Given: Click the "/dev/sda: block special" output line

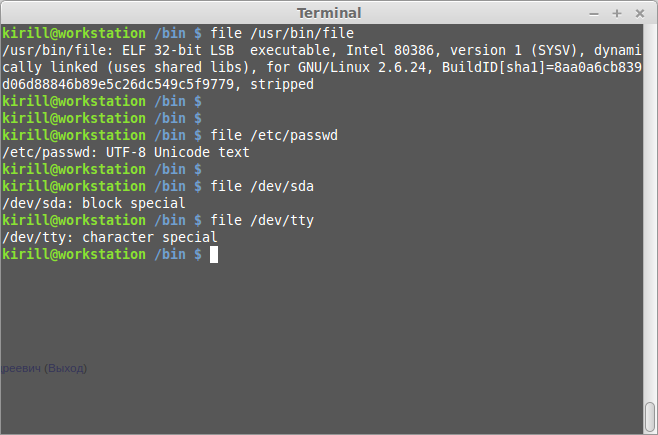Looking at the screenshot, I should (x=94, y=203).
